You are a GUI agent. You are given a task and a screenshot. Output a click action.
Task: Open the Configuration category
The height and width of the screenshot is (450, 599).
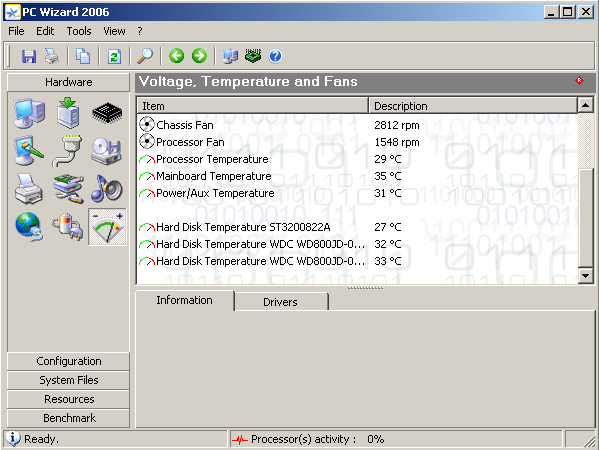click(x=68, y=361)
